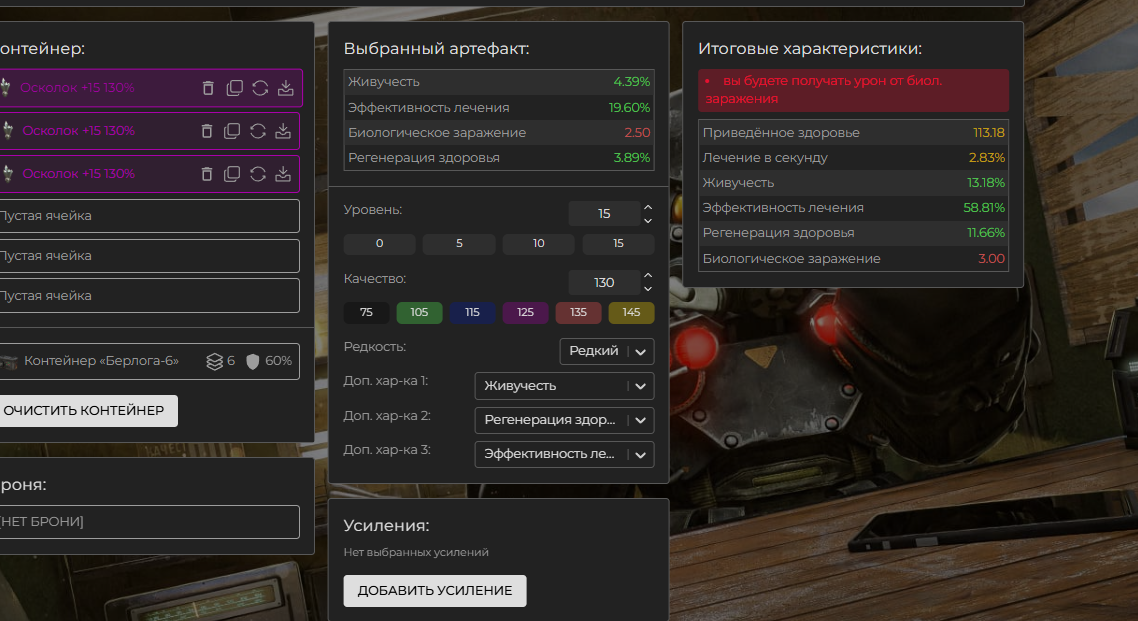Select the first Пустая ячейка slot
The height and width of the screenshot is (621, 1138).
click(149, 216)
